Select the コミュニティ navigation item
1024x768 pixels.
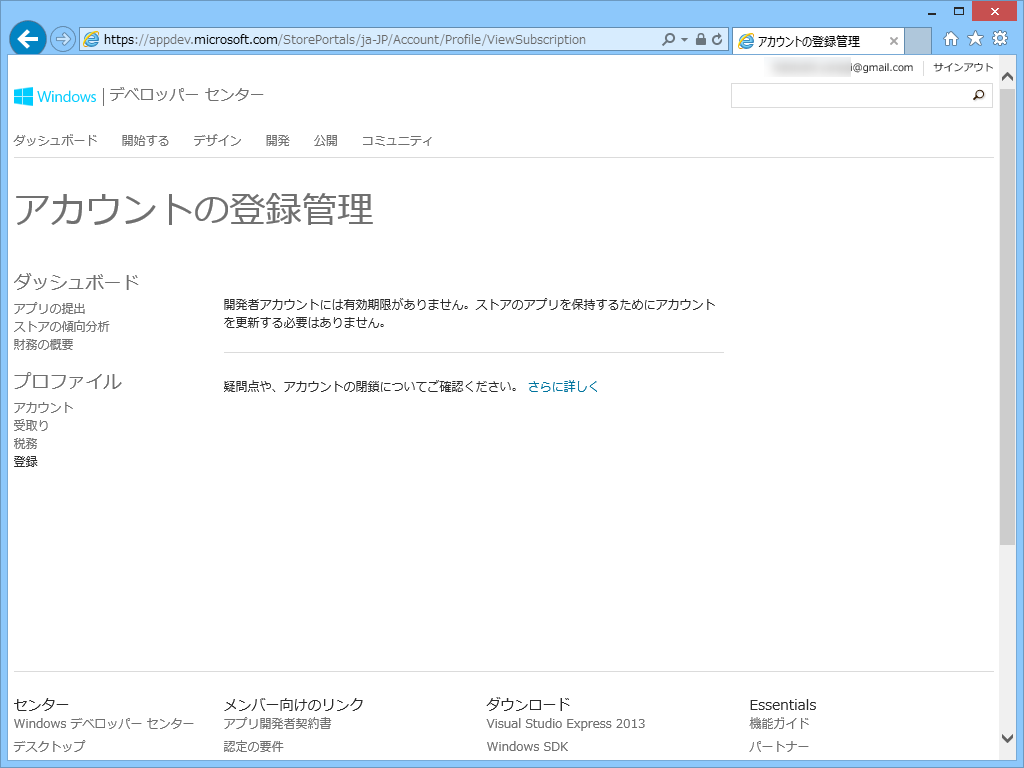coord(398,140)
